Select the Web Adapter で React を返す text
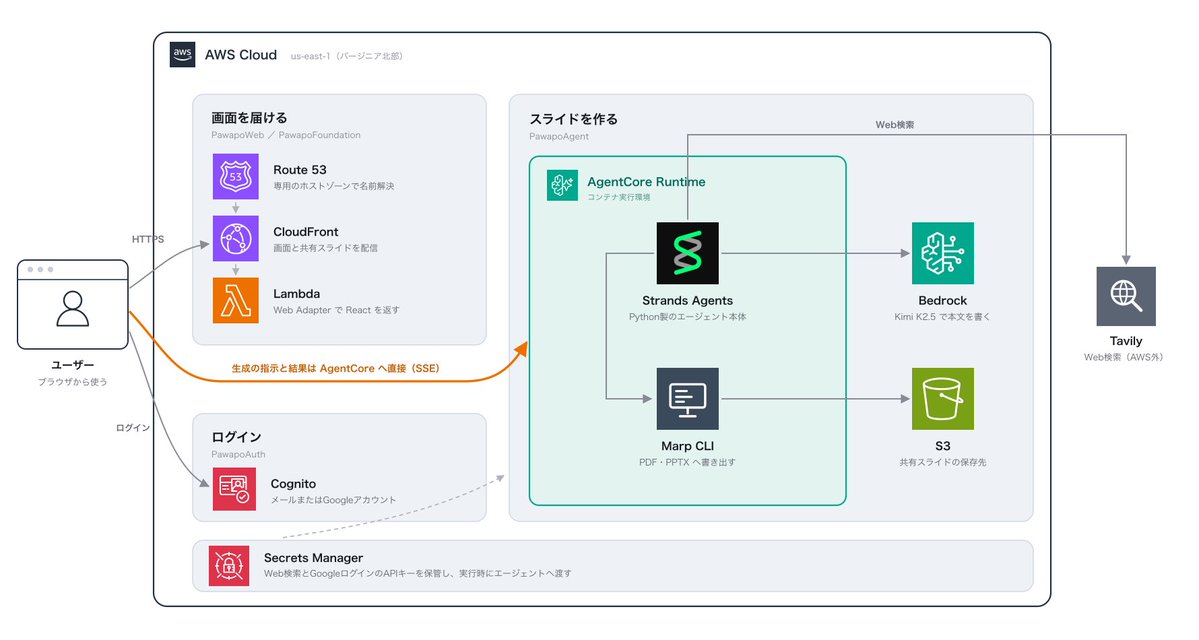The width and height of the screenshot is (1199, 640). point(336,310)
